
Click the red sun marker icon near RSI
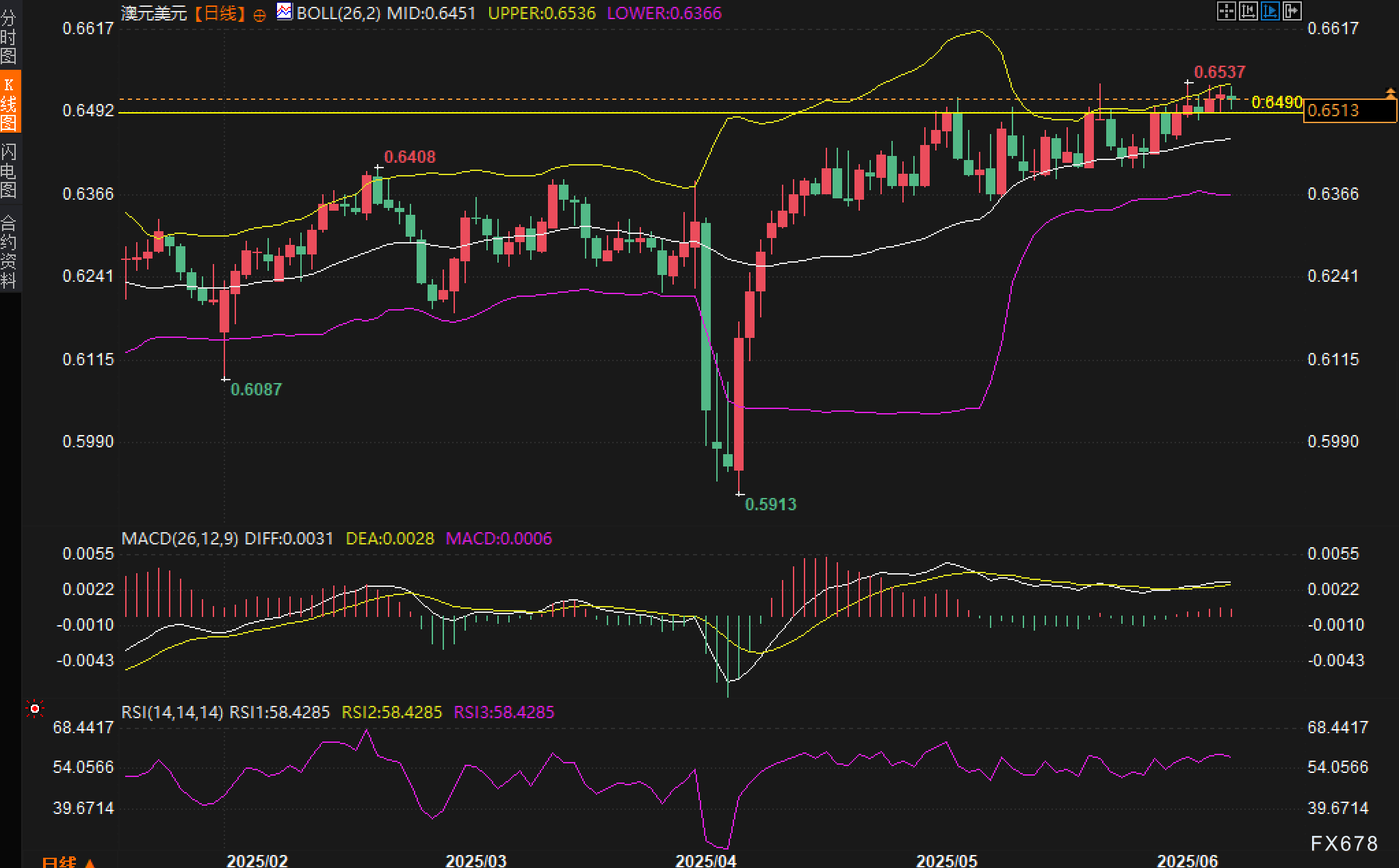[x=34, y=709]
